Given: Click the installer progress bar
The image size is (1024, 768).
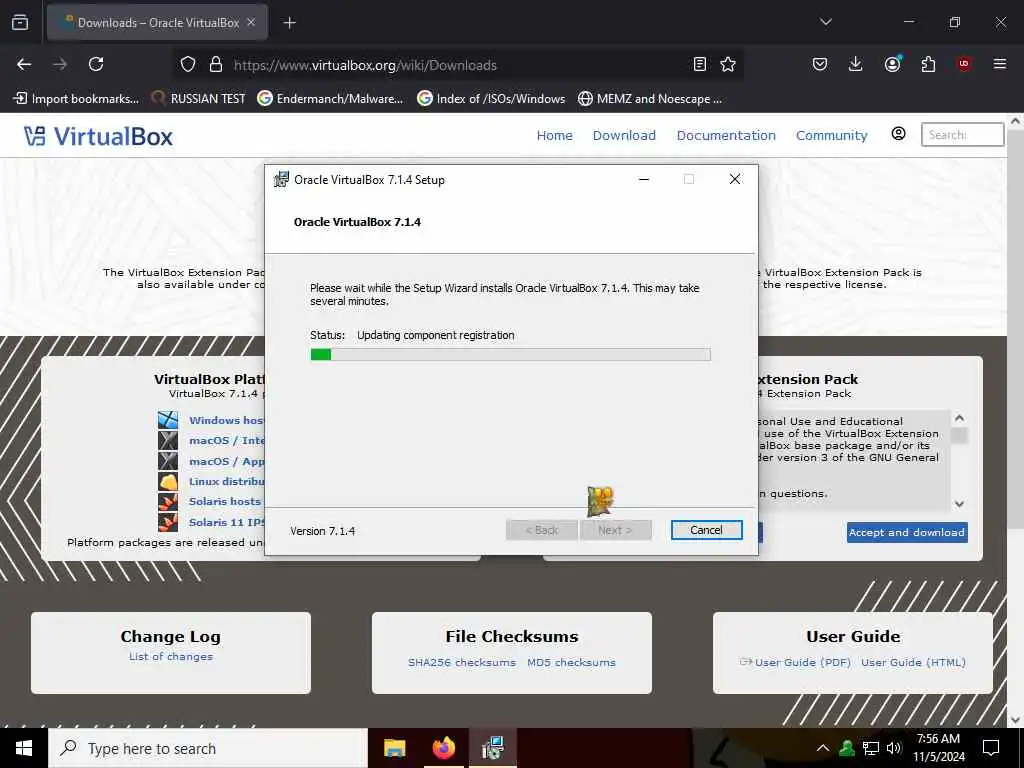Looking at the screenshot, I should click(510, 355).
